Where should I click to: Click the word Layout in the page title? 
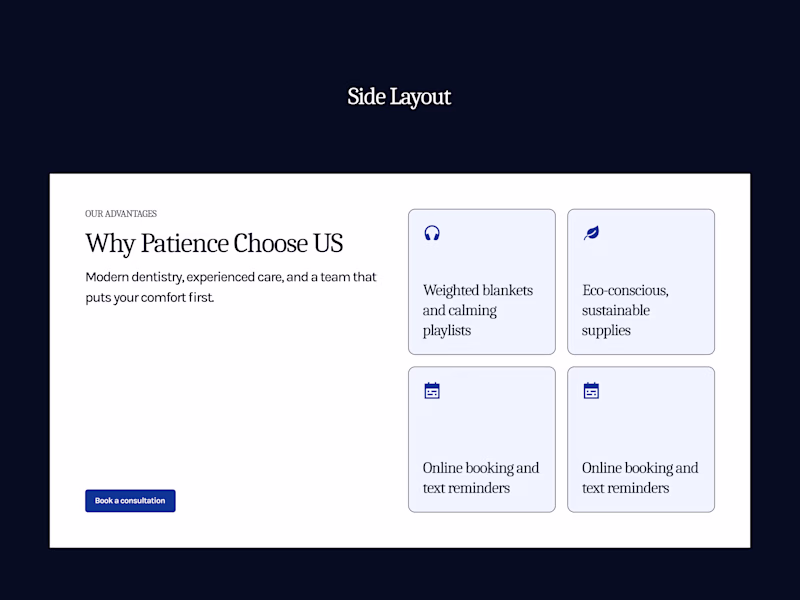click(x=420, y=97)
